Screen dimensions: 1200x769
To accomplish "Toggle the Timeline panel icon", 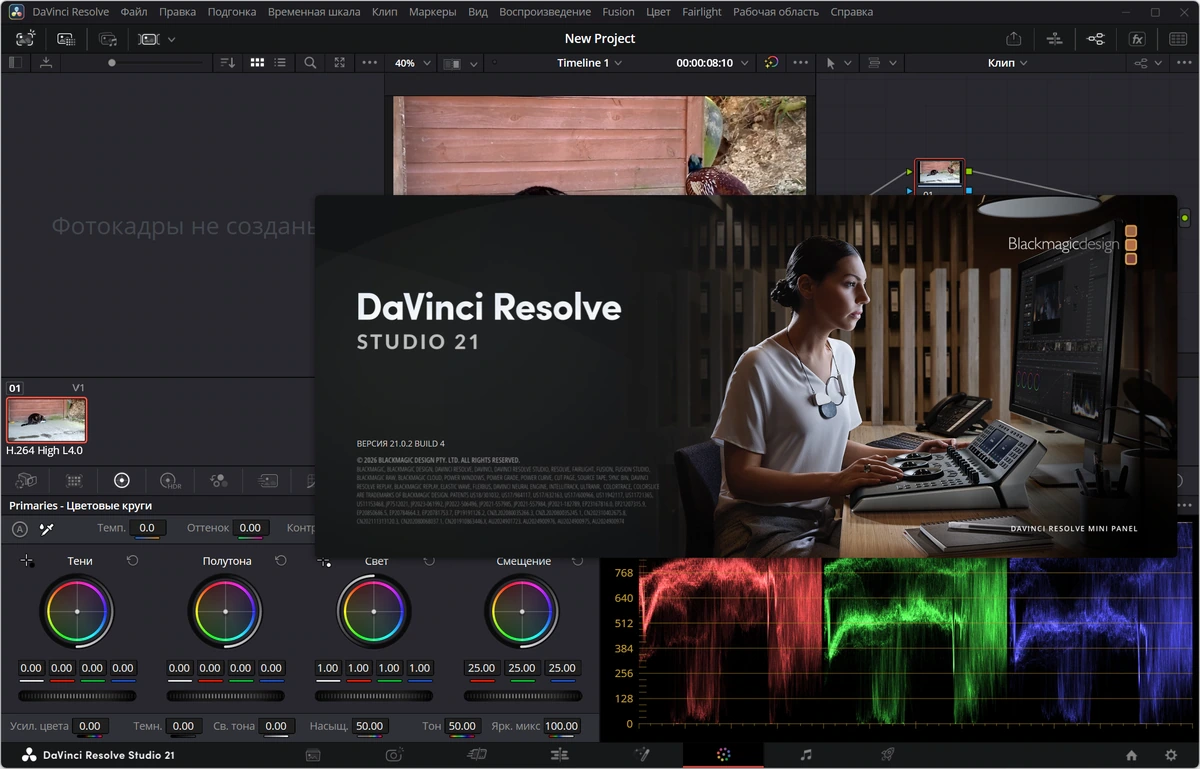I will click(1054, 39).
